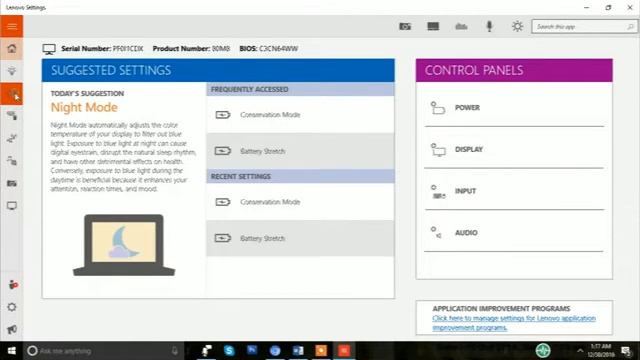The height and width of the screenshot is (360, 640).
Task: Click the Cortana Ask me anything box
Action: [x=103, y=351]
